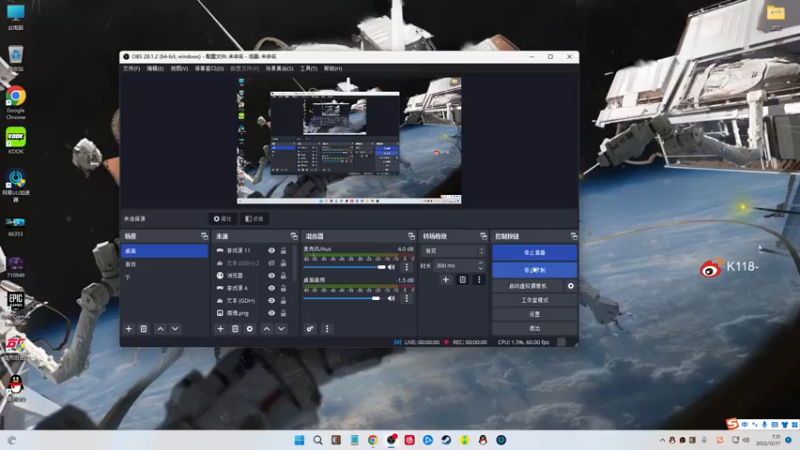Open 麦克风/Aux channel three-dot options

click(407, 267)
